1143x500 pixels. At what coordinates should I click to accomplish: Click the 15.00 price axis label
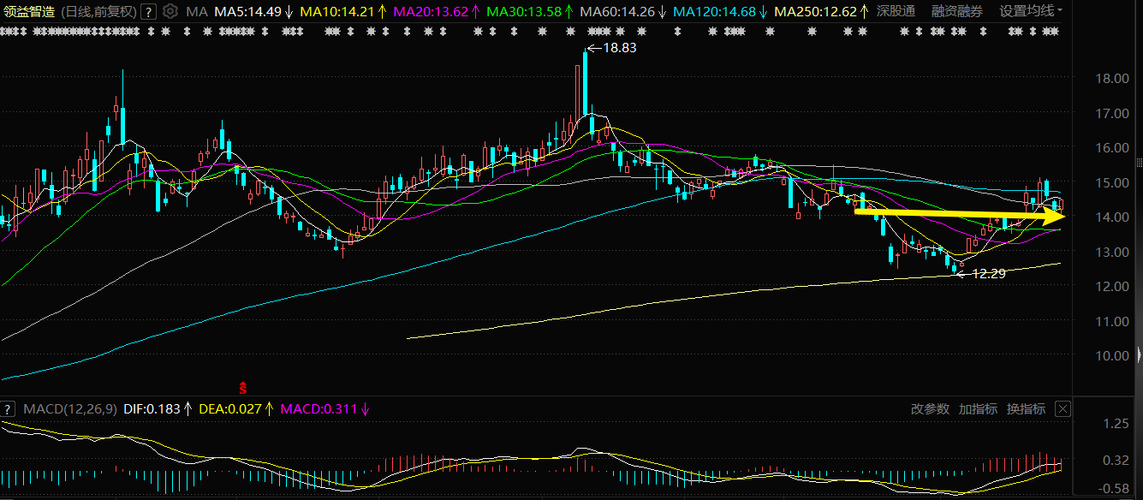click(x=1111, y=182)
